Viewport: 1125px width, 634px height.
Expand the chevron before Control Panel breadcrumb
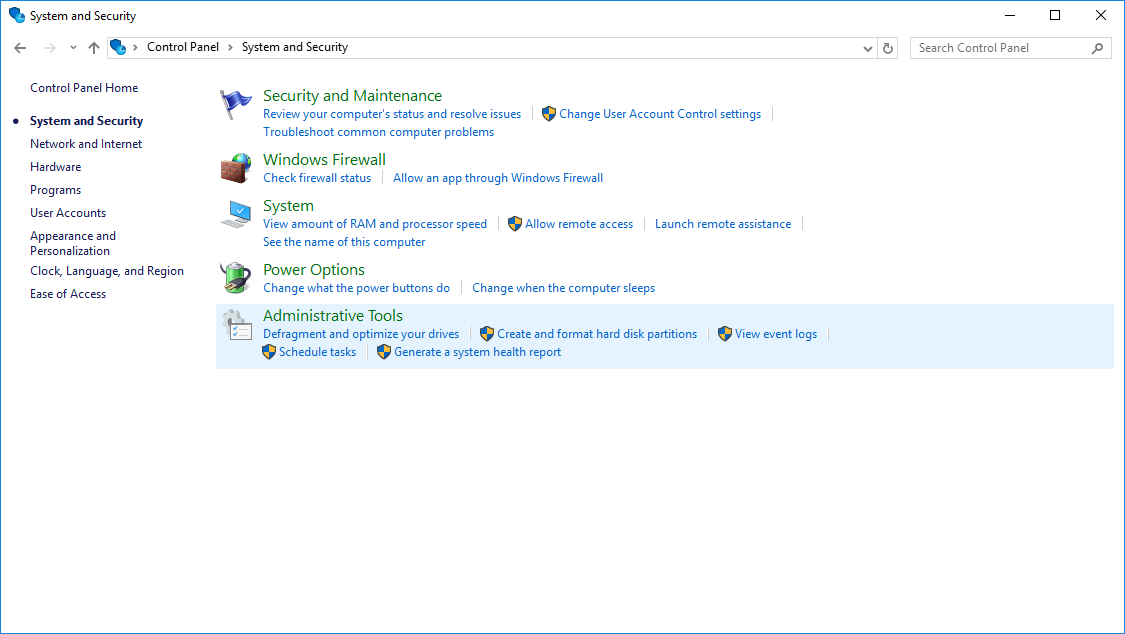(x=135, y=47)
